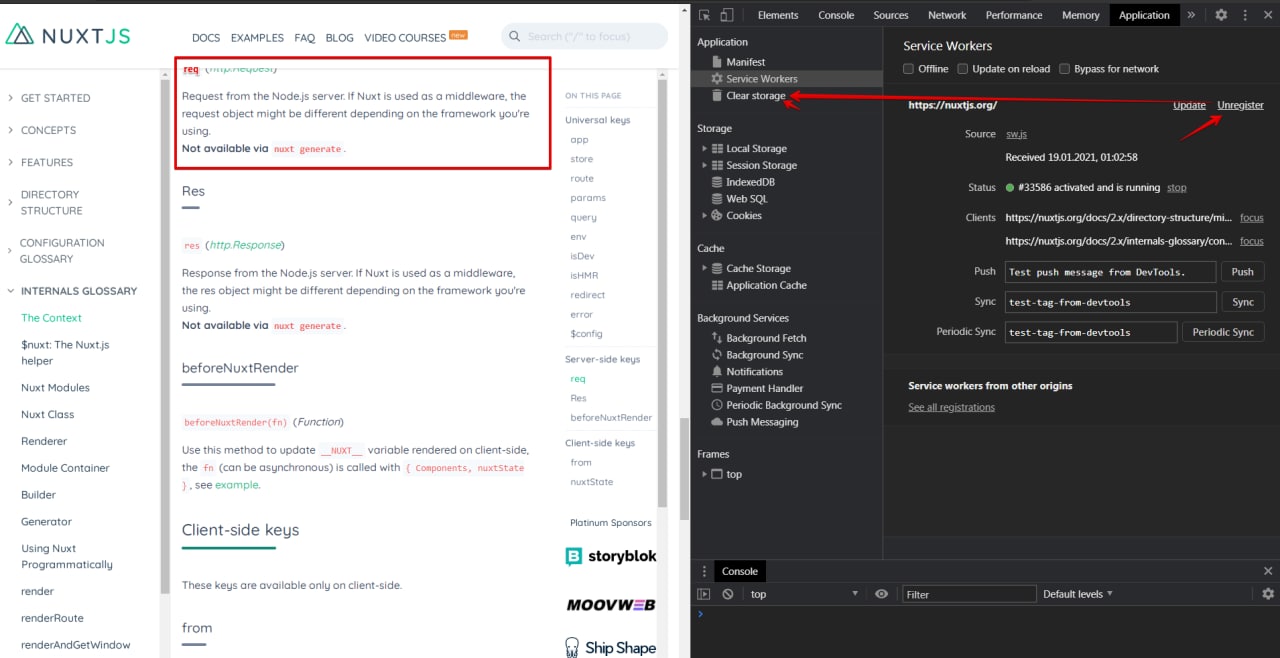Expand Cache Storage tree

click(x=704, y=268)
